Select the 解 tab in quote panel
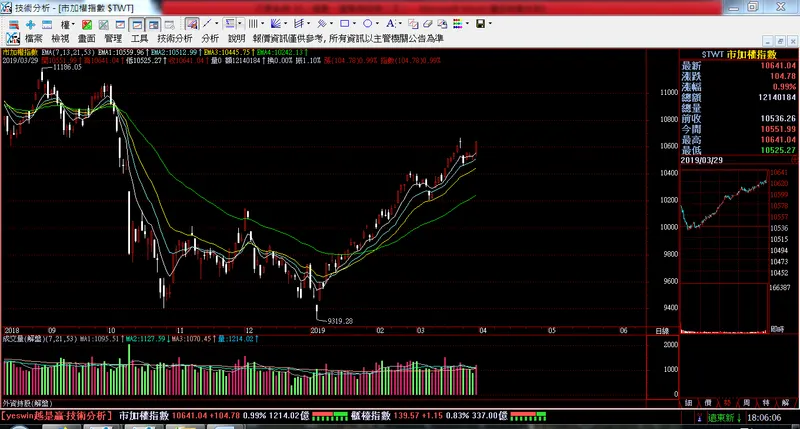This screenshot has height=429, width=800. coord(785,403)
